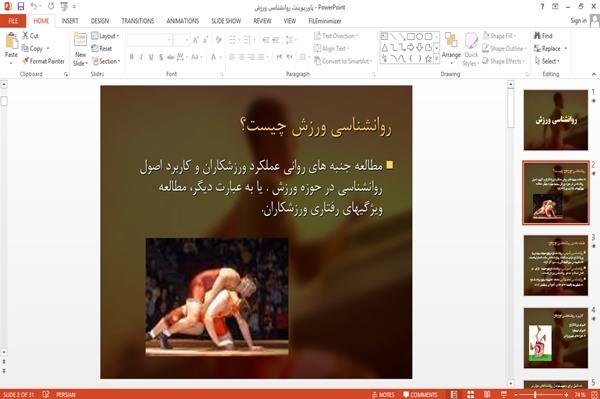Expand Shape Outline dropdown
600x399 pixels.
coord(504,48)
